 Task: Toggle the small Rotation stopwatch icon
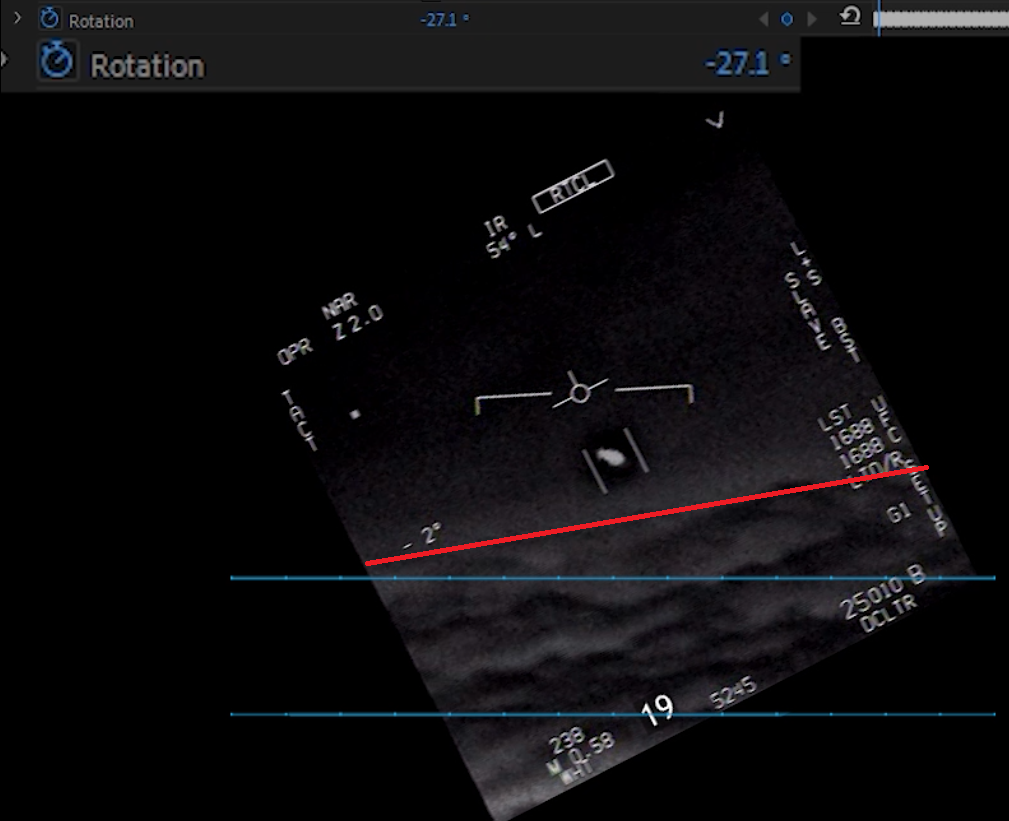point(48,19)
